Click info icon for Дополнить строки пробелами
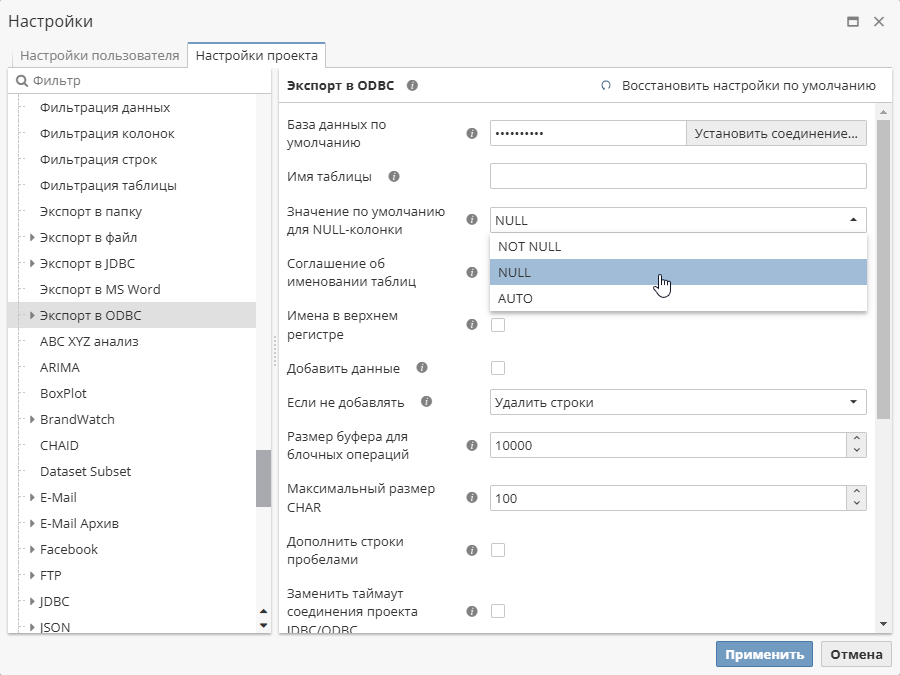 click(472, 550)
